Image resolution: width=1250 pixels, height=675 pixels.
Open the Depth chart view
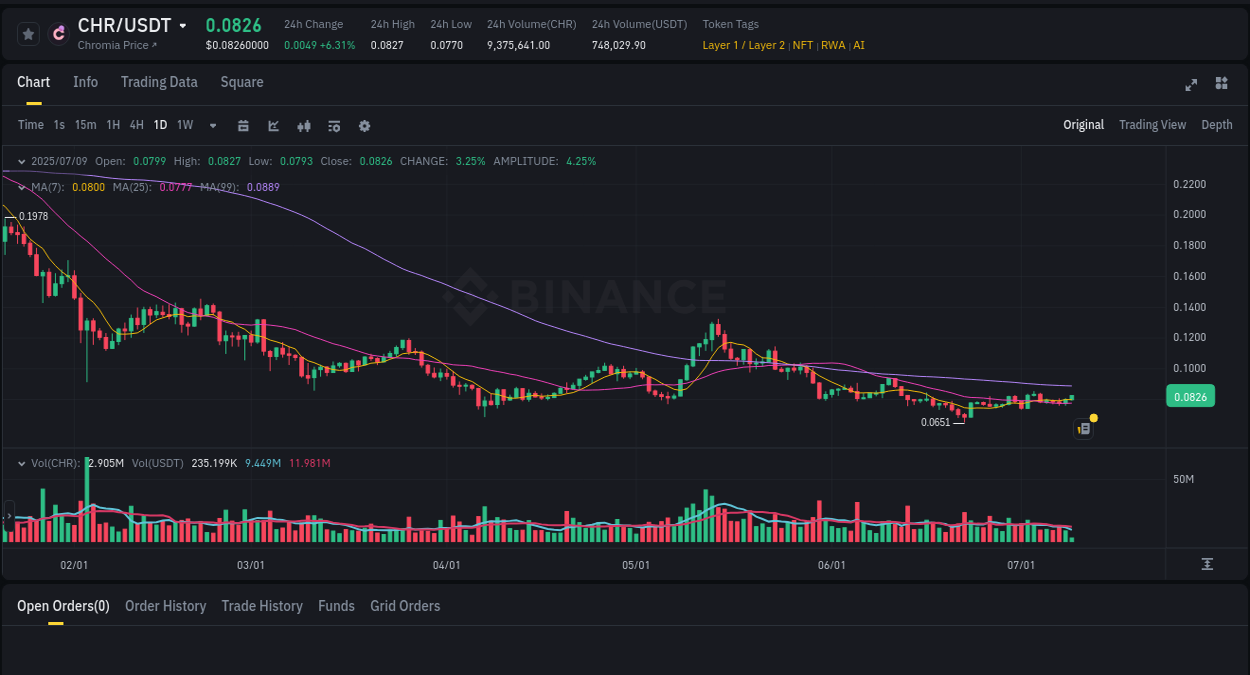pyautogui.click(x=1217, y=124)
